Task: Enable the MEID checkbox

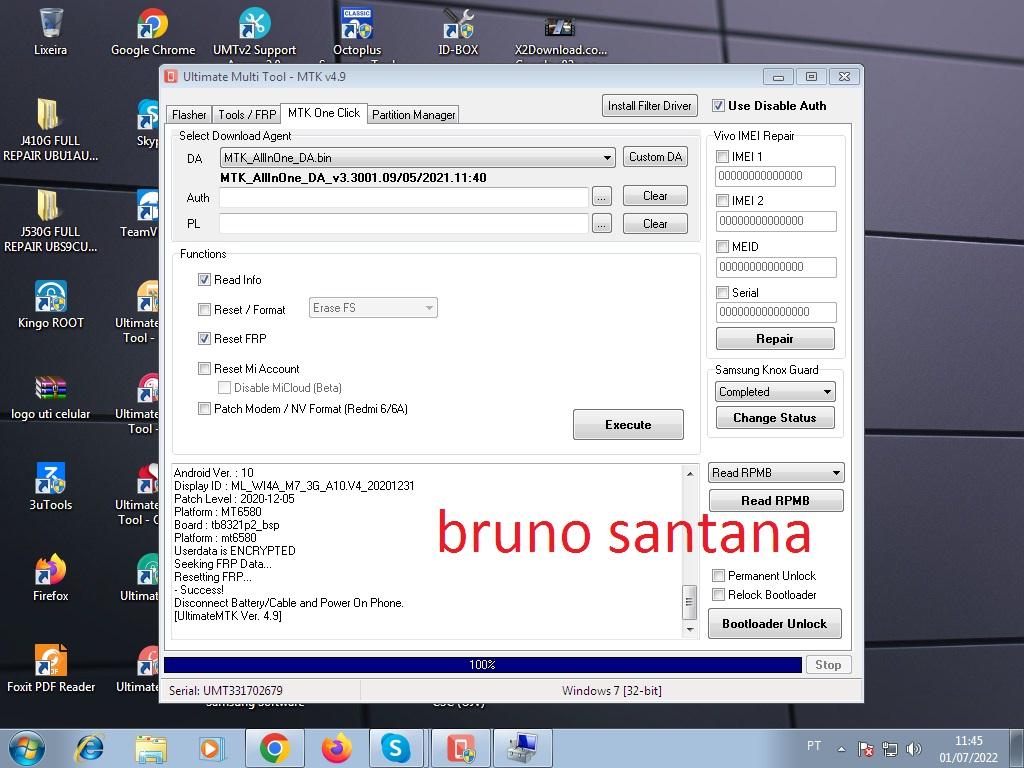Action: click(x=722, y=246)
